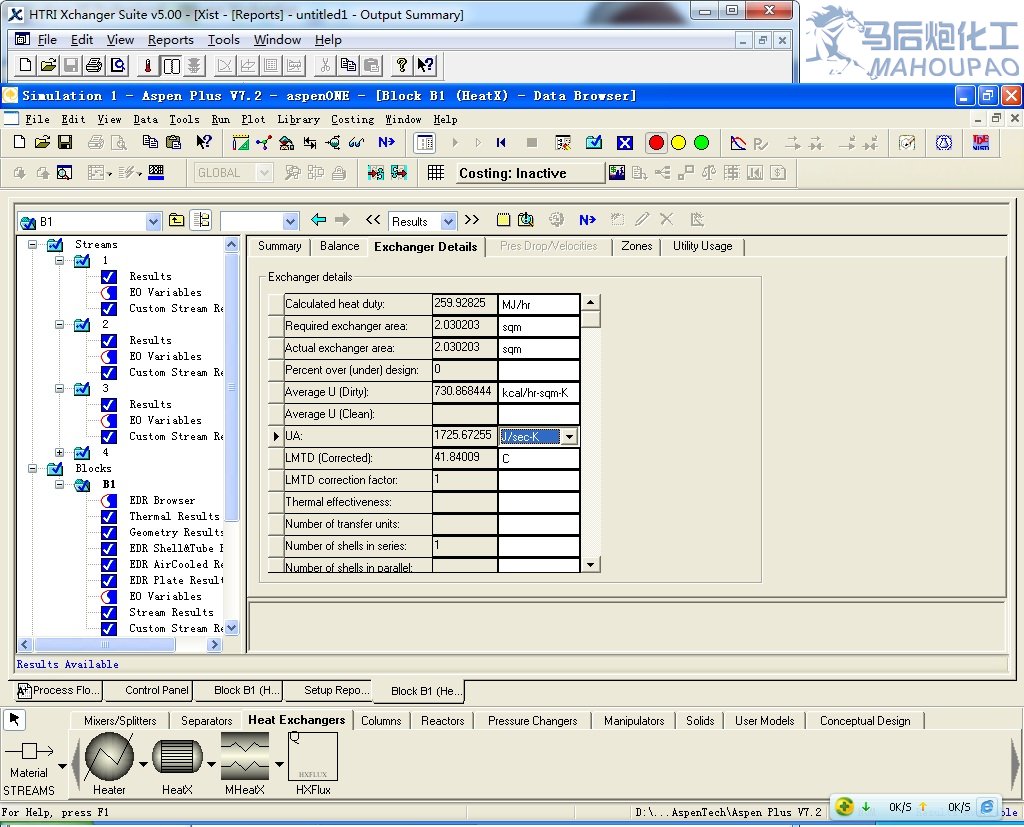
Task: Collapse stream 1 node in tree
Action: (59, 261)
